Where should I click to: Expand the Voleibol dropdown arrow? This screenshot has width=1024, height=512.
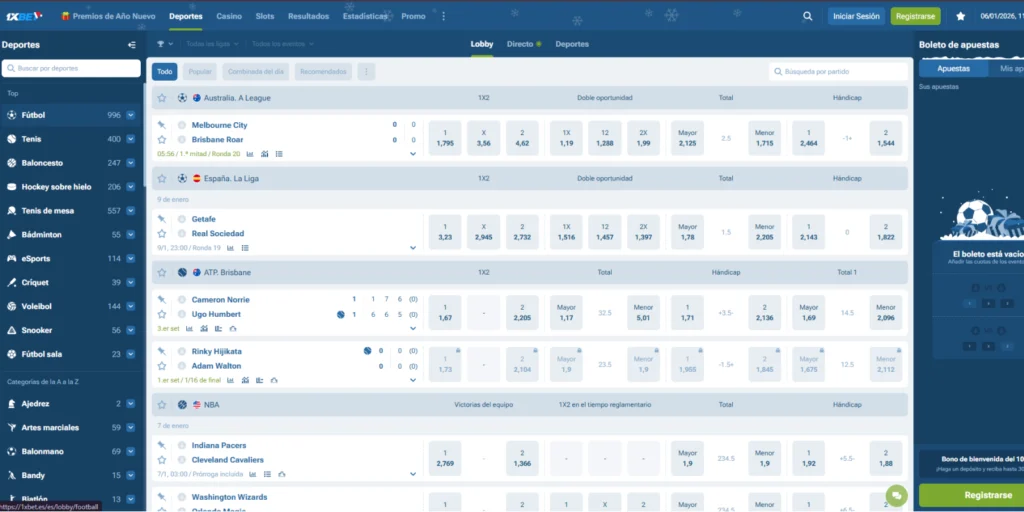(x=131, y=306)
